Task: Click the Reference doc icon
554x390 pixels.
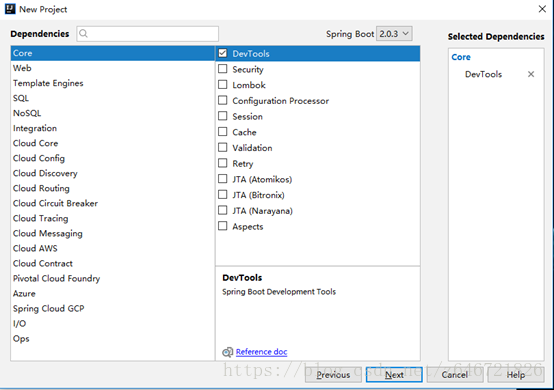Action: 228,352
